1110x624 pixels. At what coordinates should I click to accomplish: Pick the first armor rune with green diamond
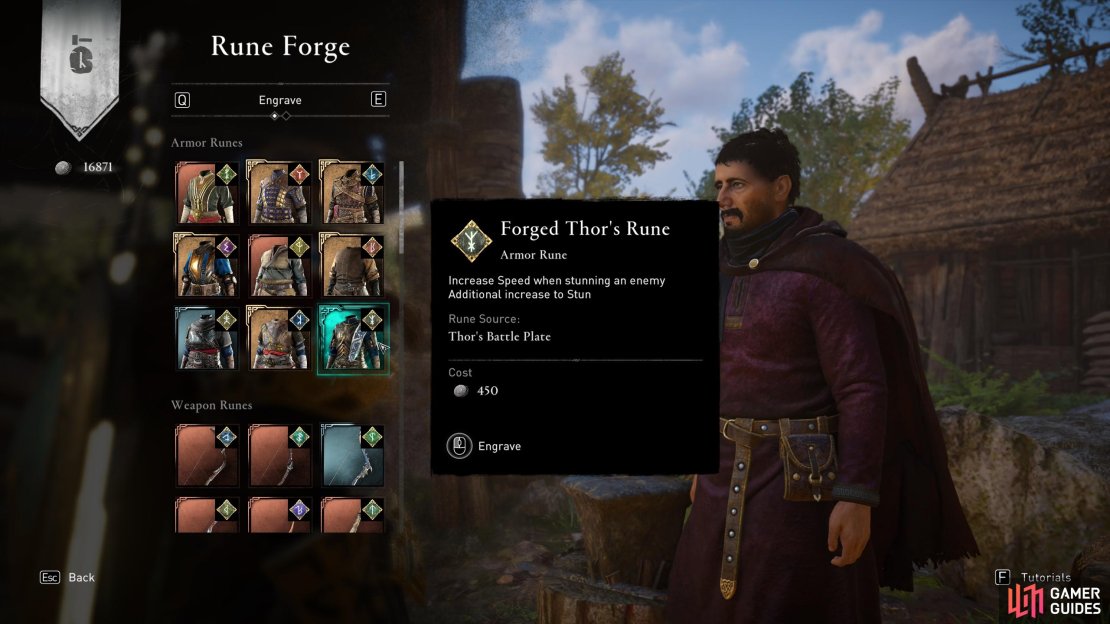click(207, 193)
